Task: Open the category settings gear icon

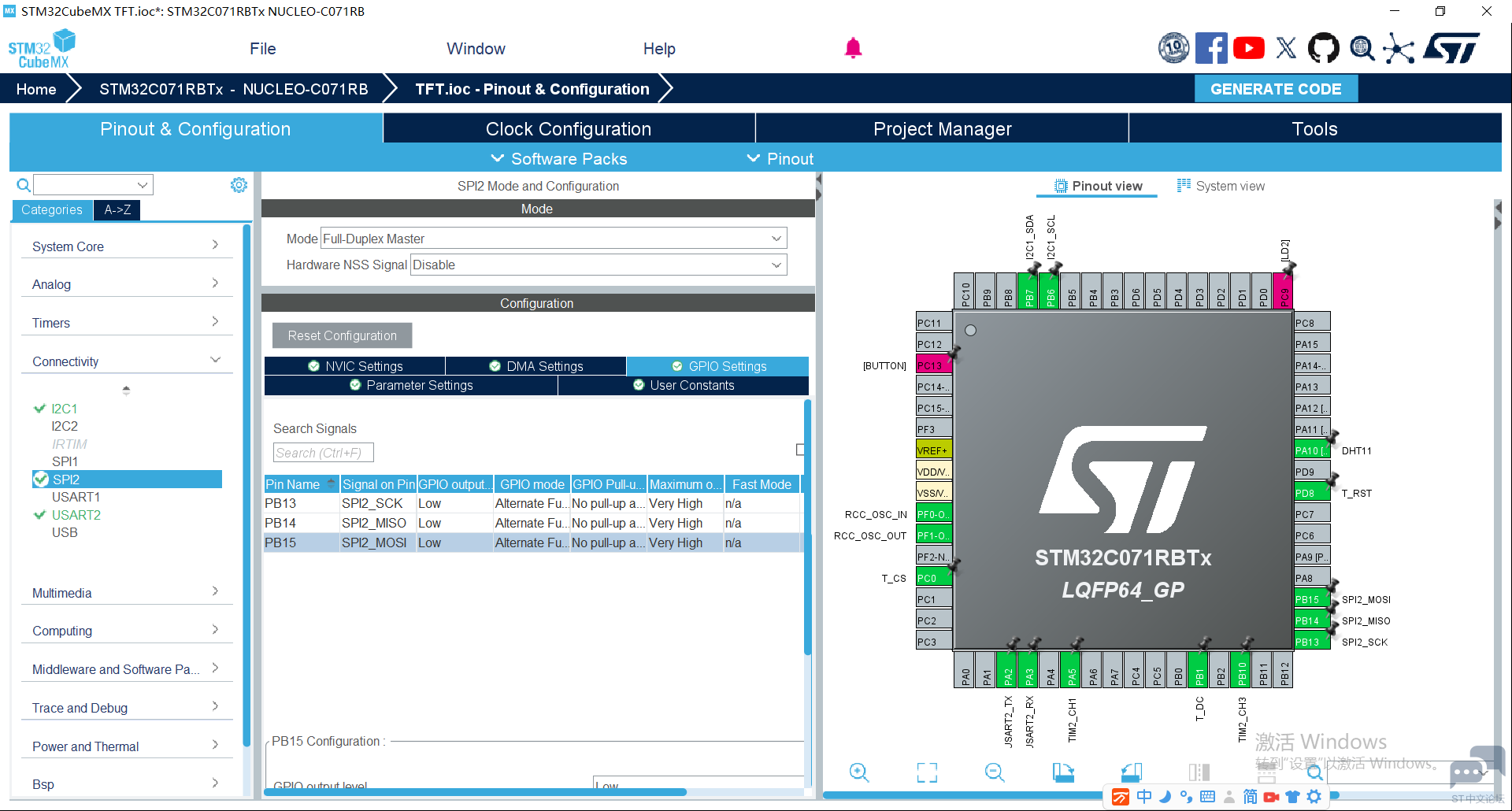Action: pyautogui.click(x=239, y=185)
